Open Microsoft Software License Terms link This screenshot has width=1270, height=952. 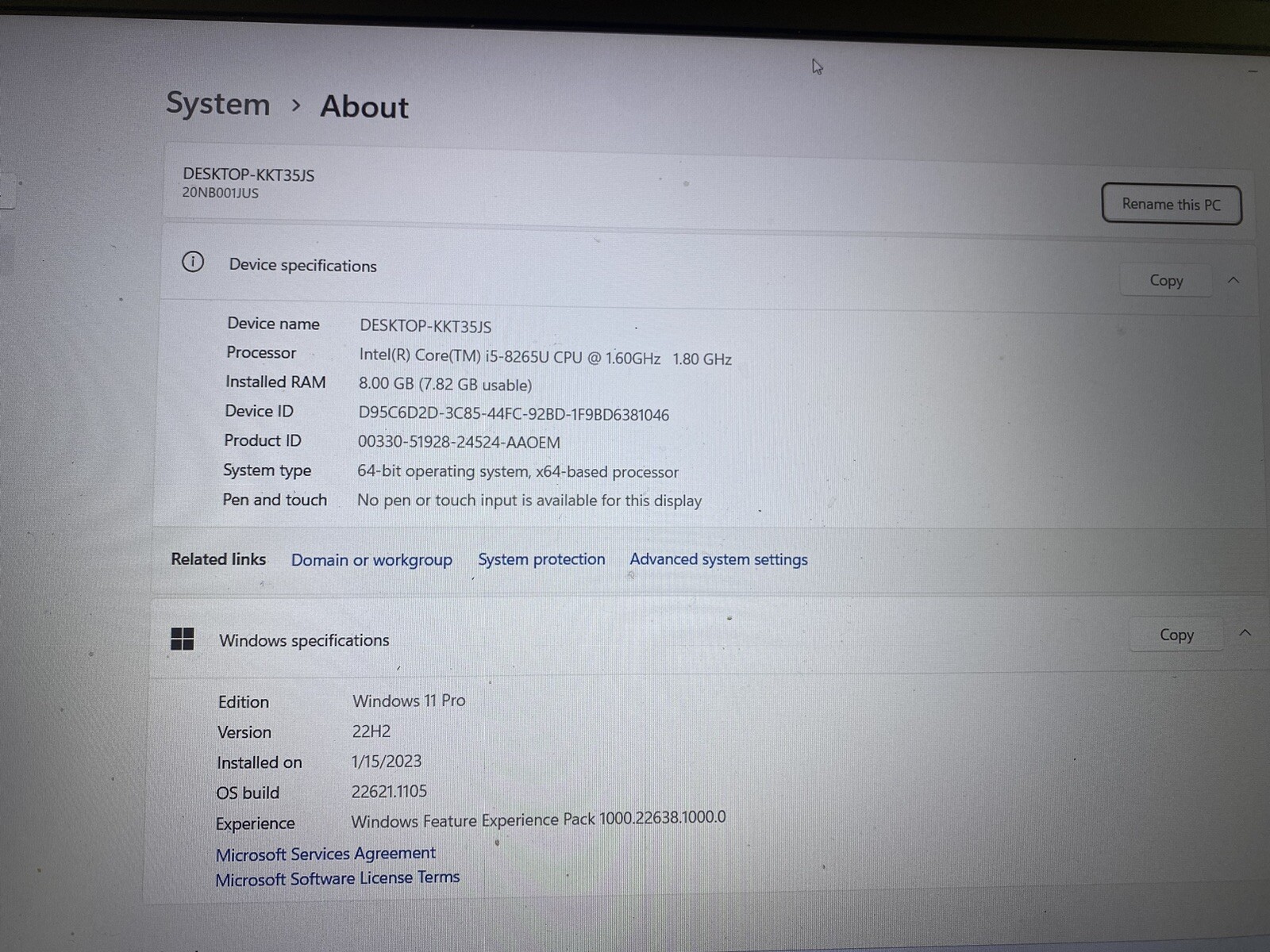coord(337,878)
